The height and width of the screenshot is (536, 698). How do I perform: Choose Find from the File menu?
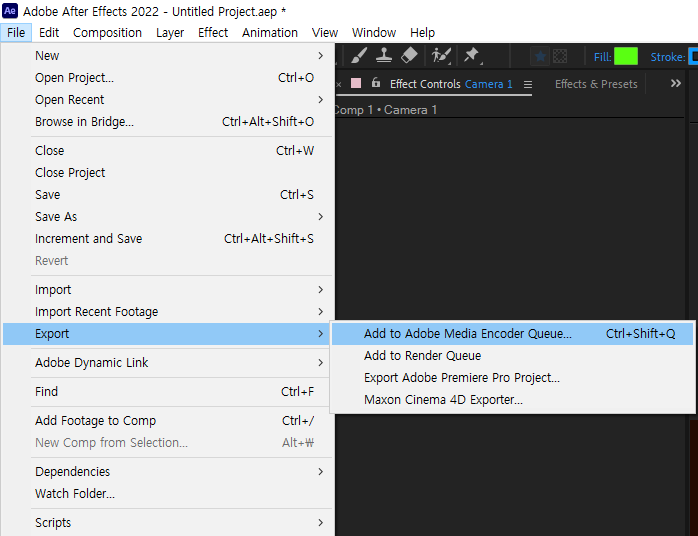167,392
